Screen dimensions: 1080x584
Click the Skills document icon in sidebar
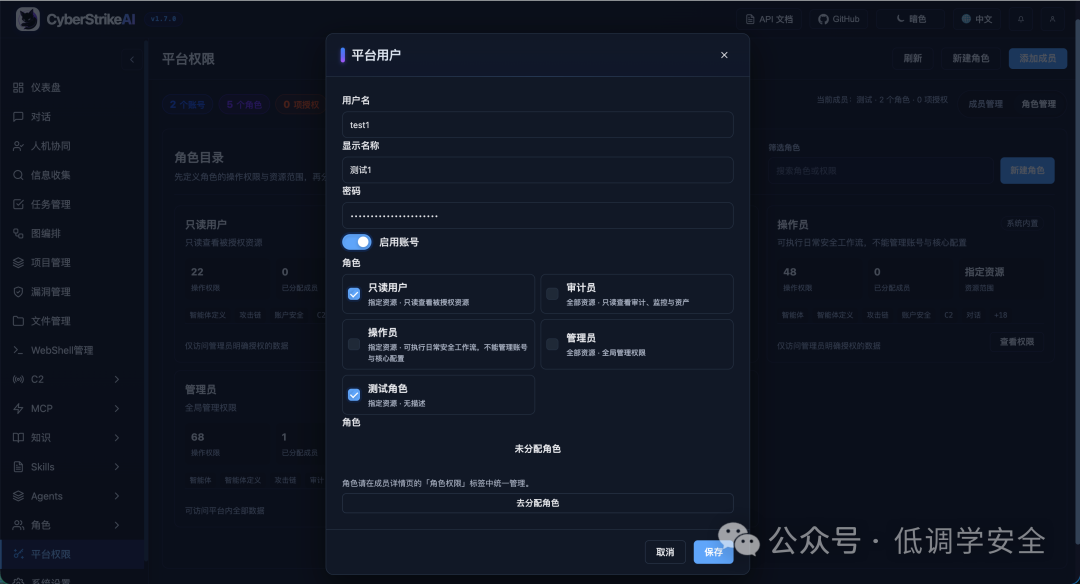tap(19, 467)
